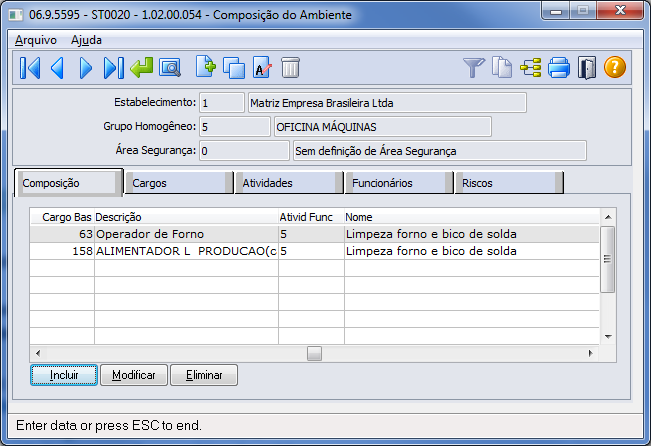Click the Grupo Homogêneo code field
The width and height of the screenshot is (651, 446).
[235, 127]
